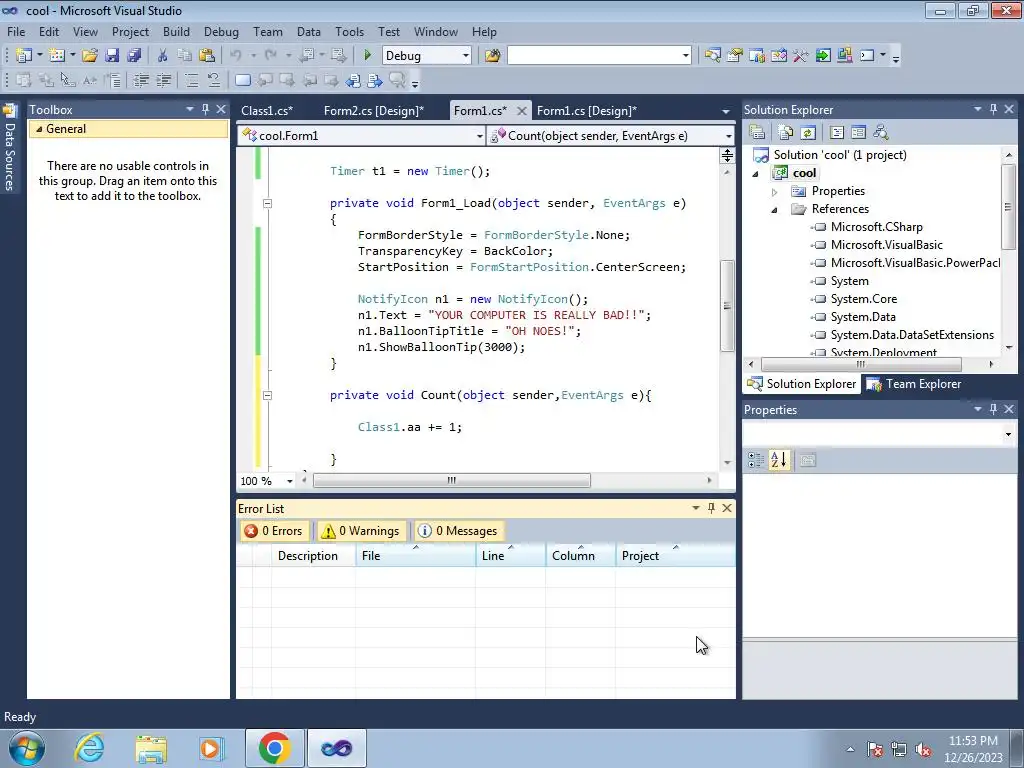The width and height of the screenshot is (1024, 768).
Task: Increase line indent icon
Action: coord(163,80)
